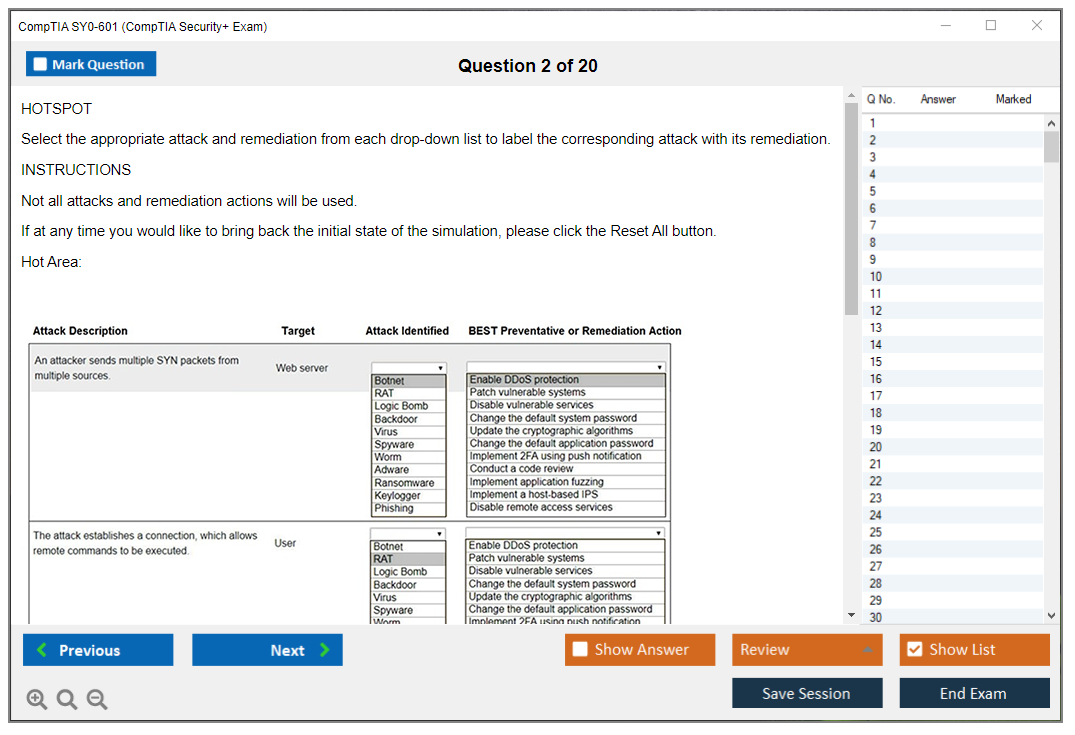Select question 10 in the list
1075x735 pixels.
click(x=876, y=277)
